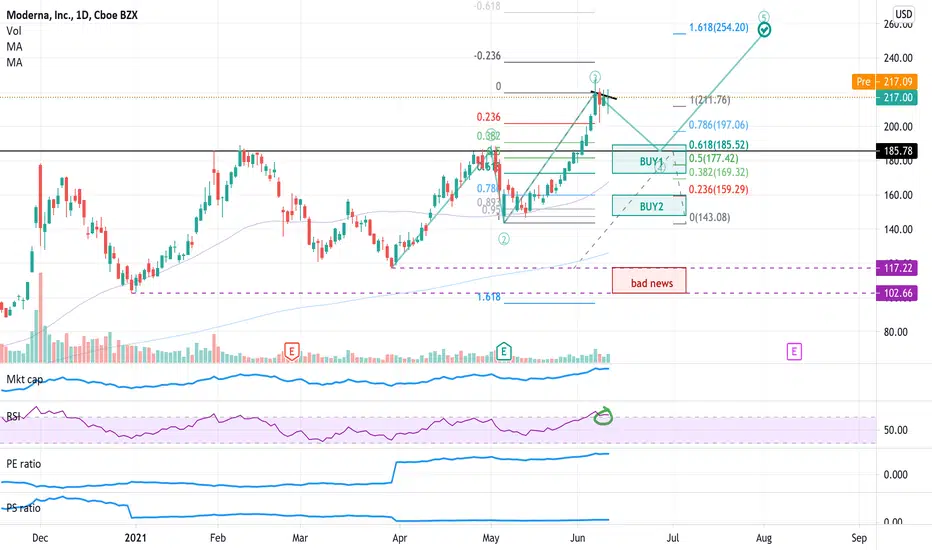Click the Sep label on the time axis
932x550 pixels.
859,538
